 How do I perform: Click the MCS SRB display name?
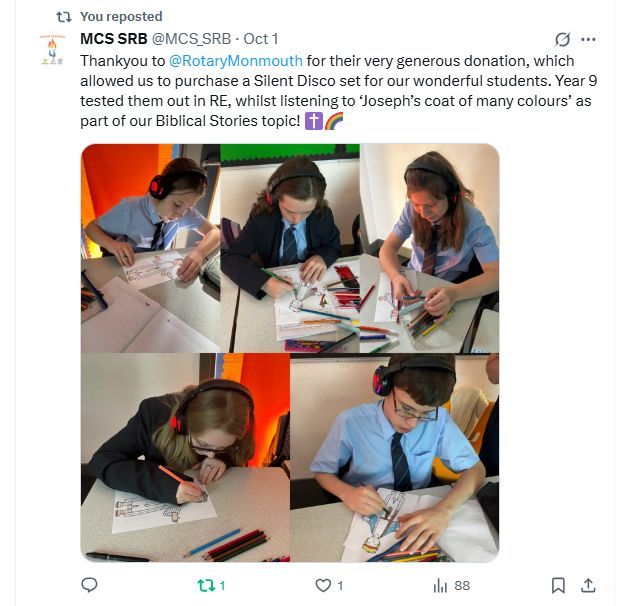click(114, 39)
